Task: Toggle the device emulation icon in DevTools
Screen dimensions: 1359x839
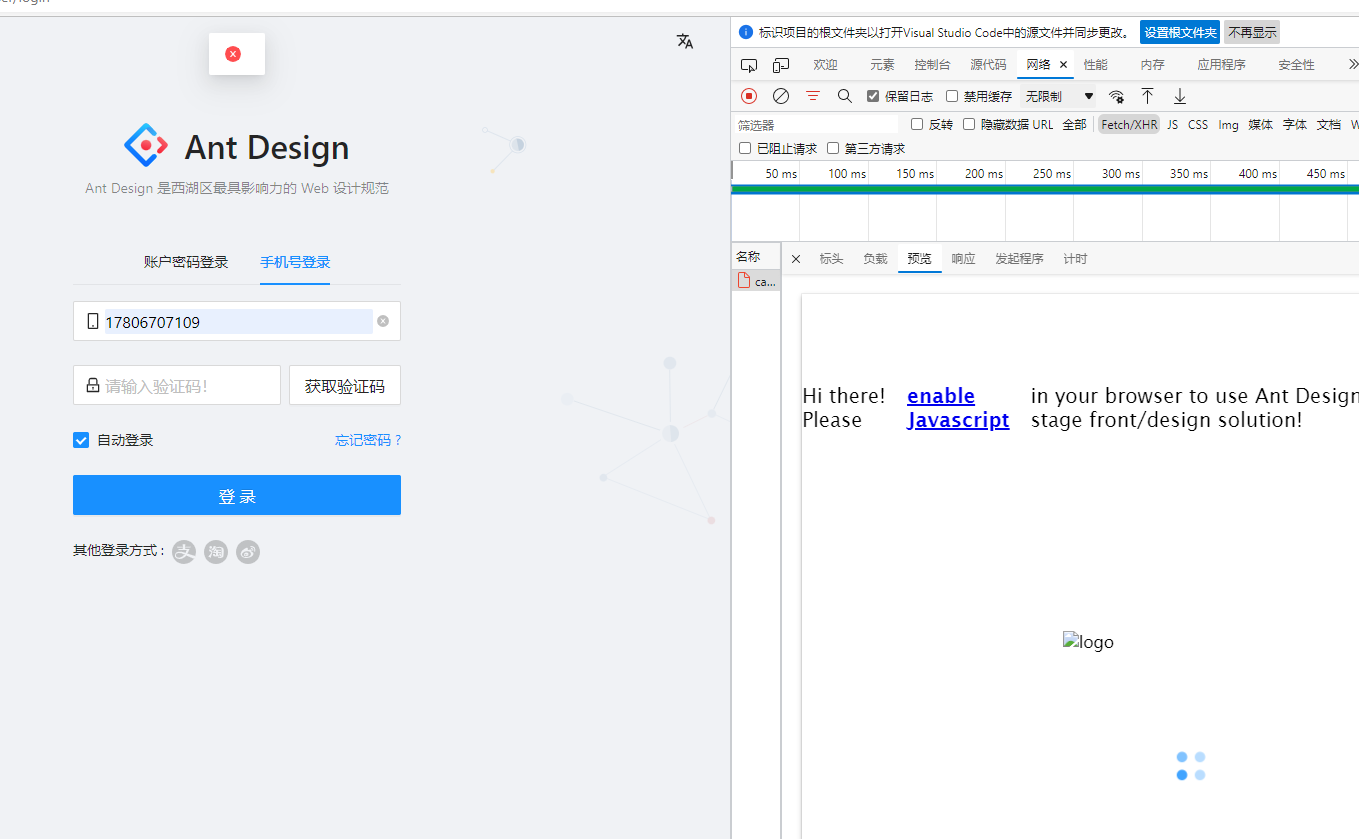Action: (781, 65)
